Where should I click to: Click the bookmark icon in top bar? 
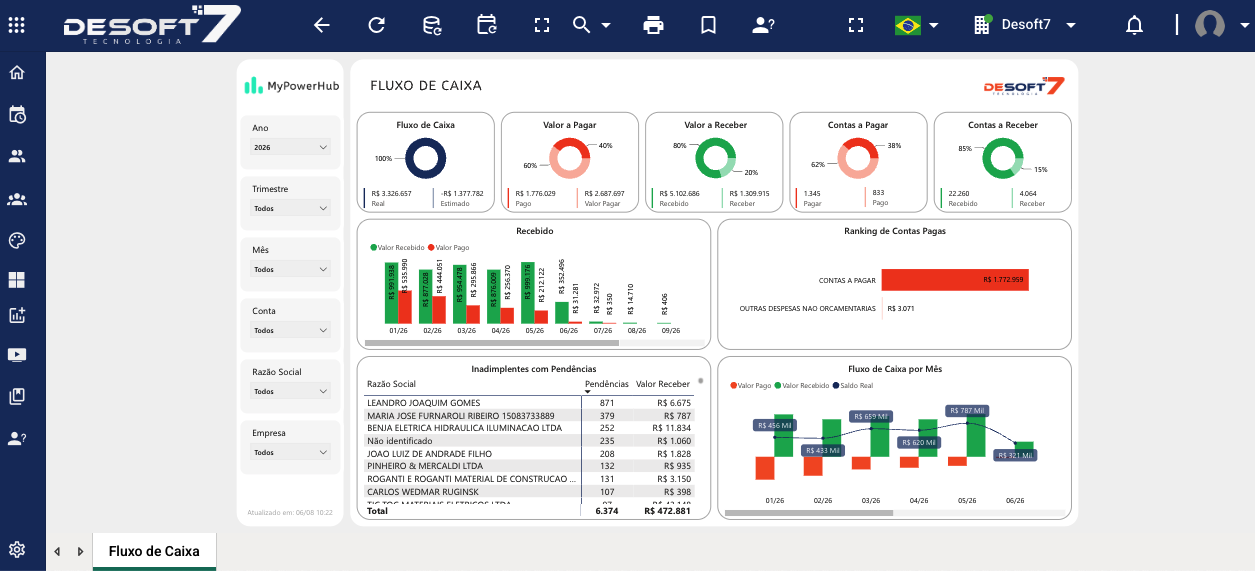click(x=708, y=25)
